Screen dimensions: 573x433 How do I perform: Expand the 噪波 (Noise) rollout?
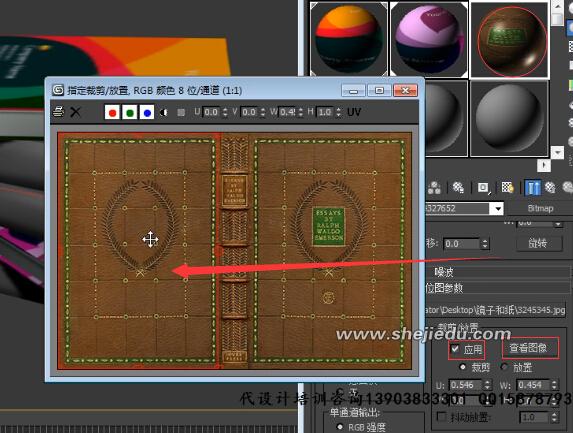[498, 272]
